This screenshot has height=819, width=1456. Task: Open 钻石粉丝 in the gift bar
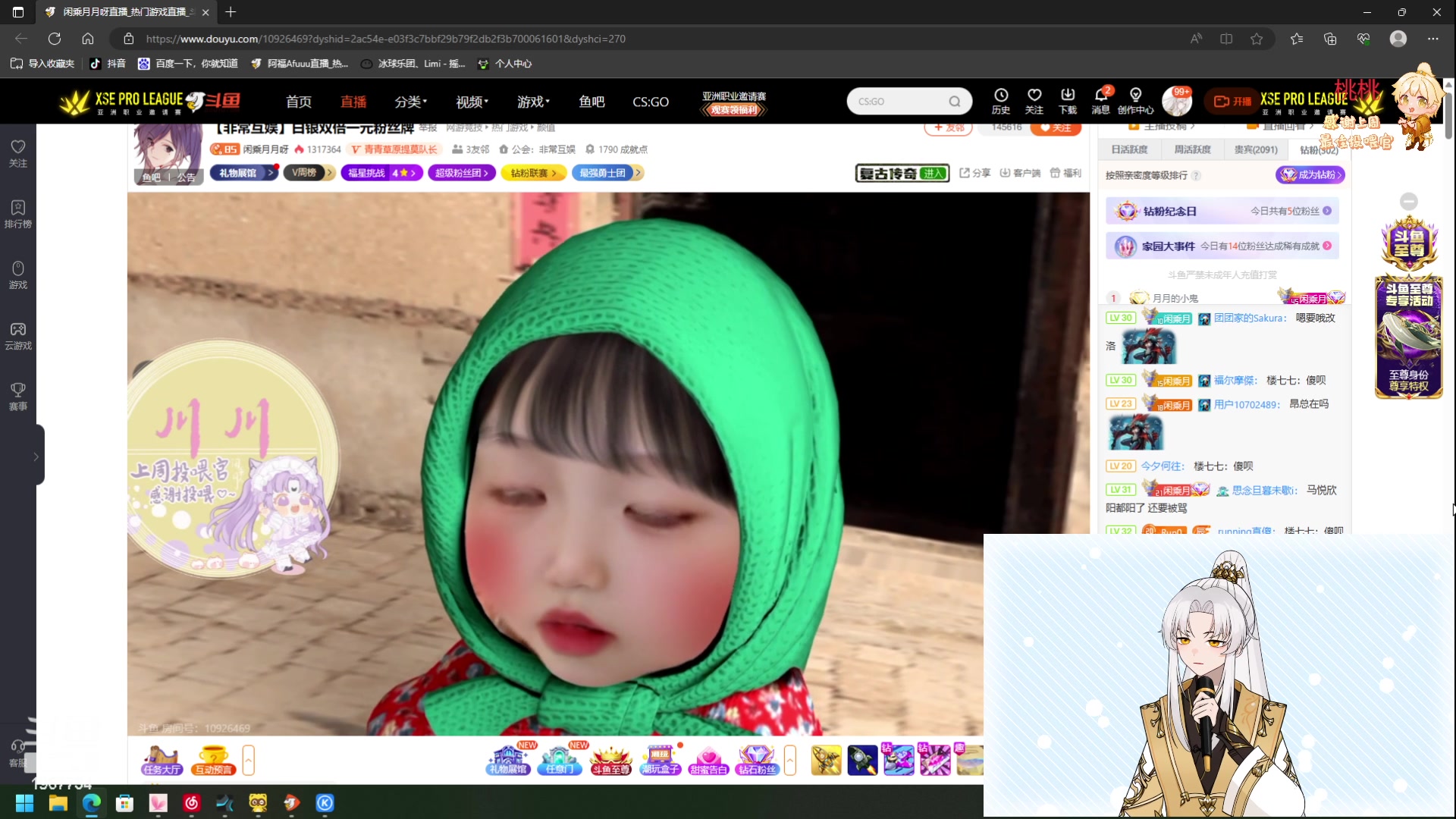[x=758, y=760]
